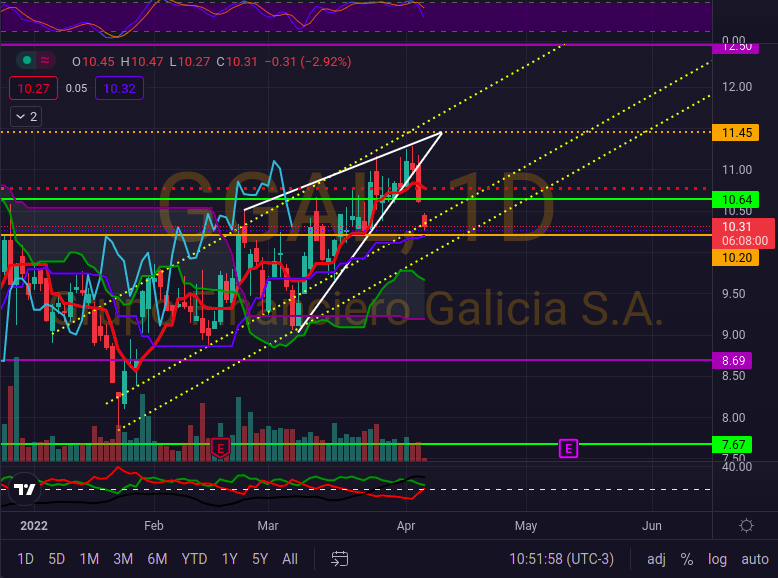This screenshot has height=578, width=778.
Task: Click the TradingView logo
Action: [x=24, y=490]
